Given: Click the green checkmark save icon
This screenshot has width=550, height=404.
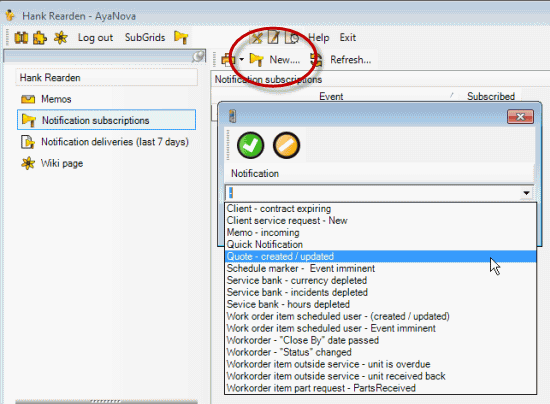Looking at the screenshot, I should click(250, 145).
